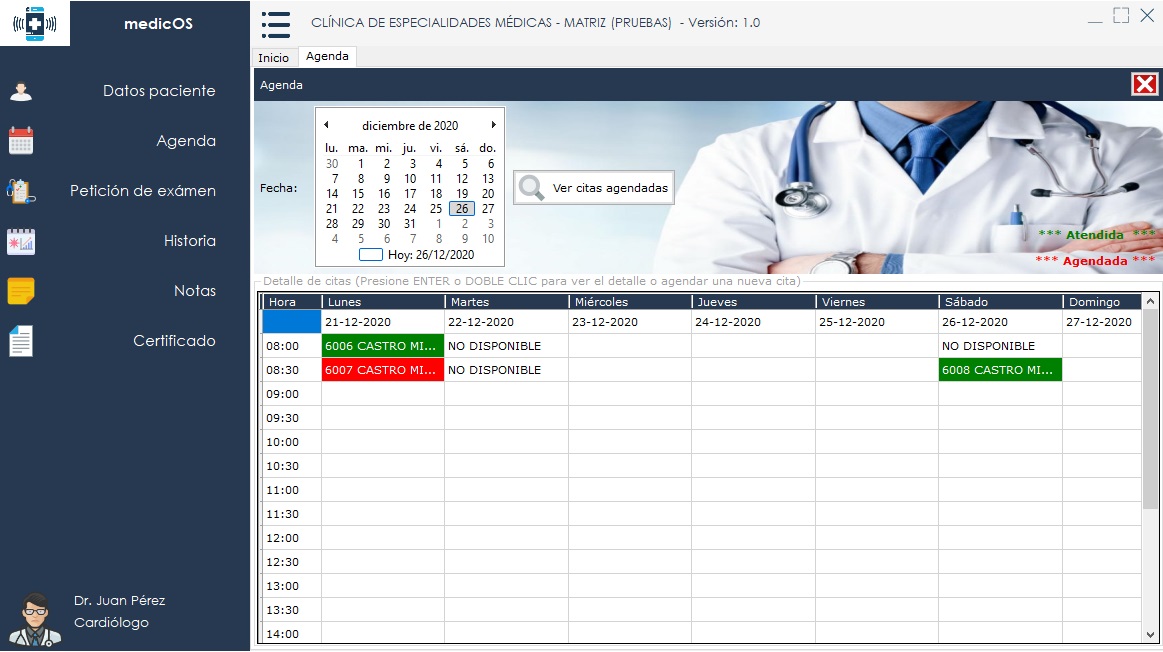
Task: Select the Agenda tab
Action: [327, 57]
